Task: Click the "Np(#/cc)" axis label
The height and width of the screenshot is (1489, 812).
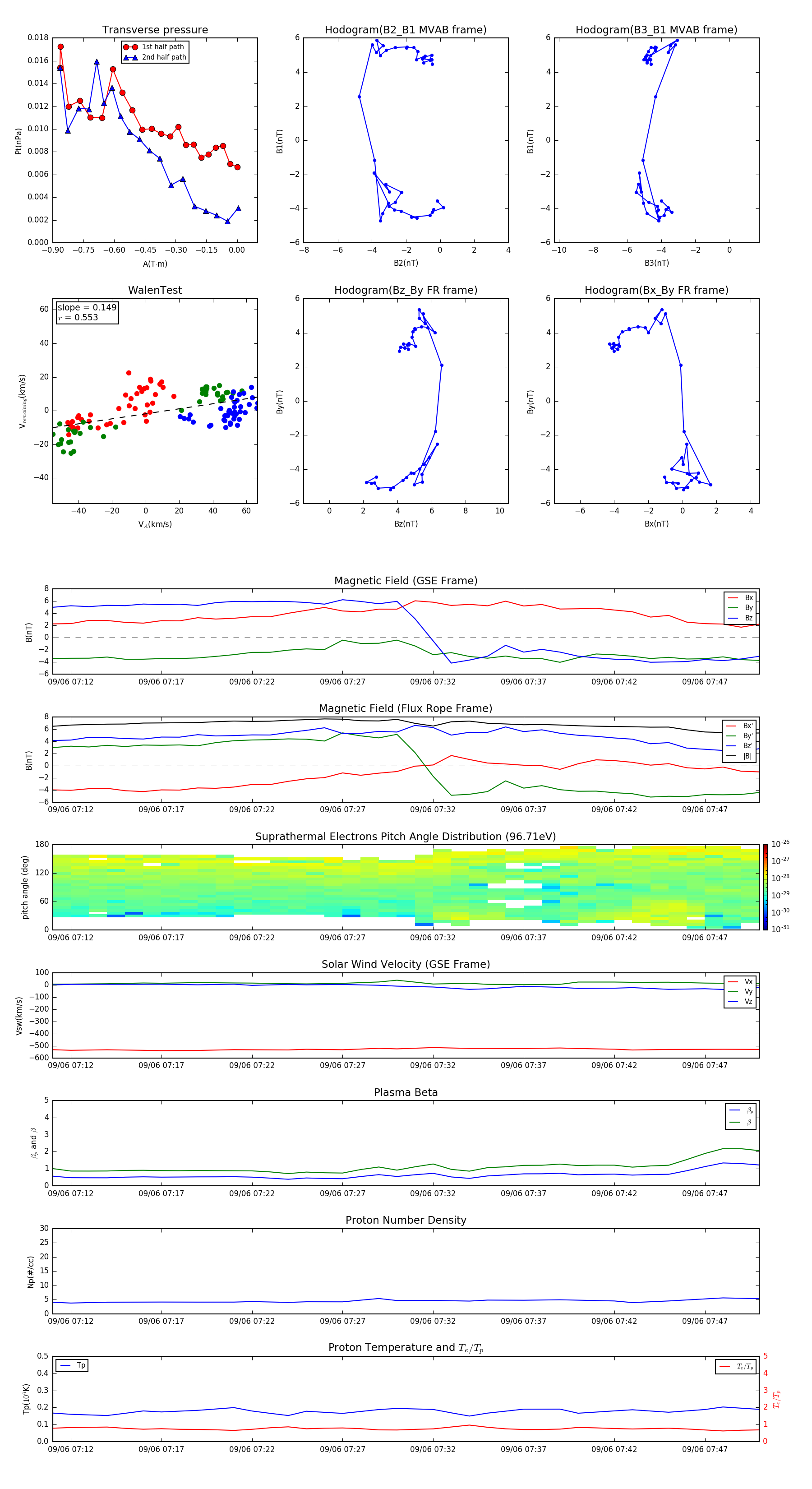Action: pyautogui.click(x=31, y=1271)
